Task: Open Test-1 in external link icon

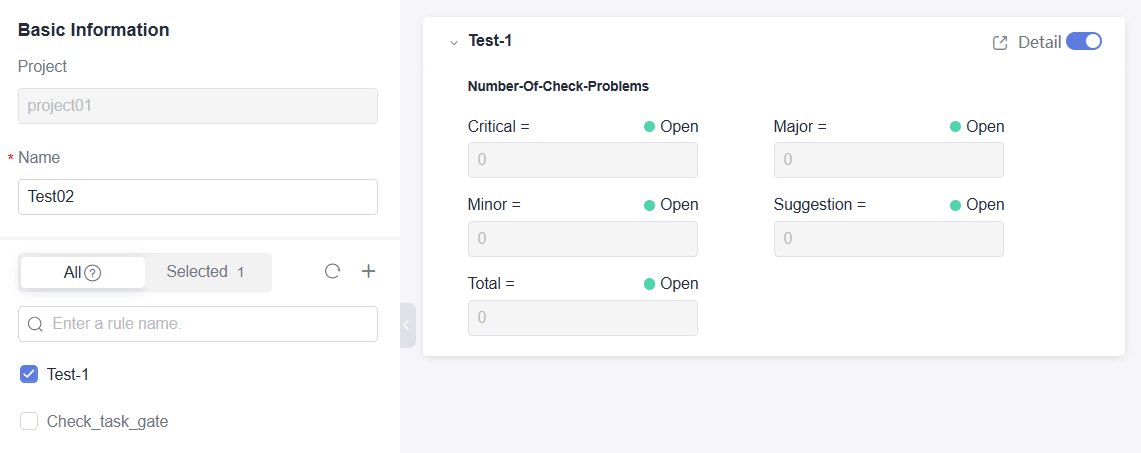Action: coord(999,43)
